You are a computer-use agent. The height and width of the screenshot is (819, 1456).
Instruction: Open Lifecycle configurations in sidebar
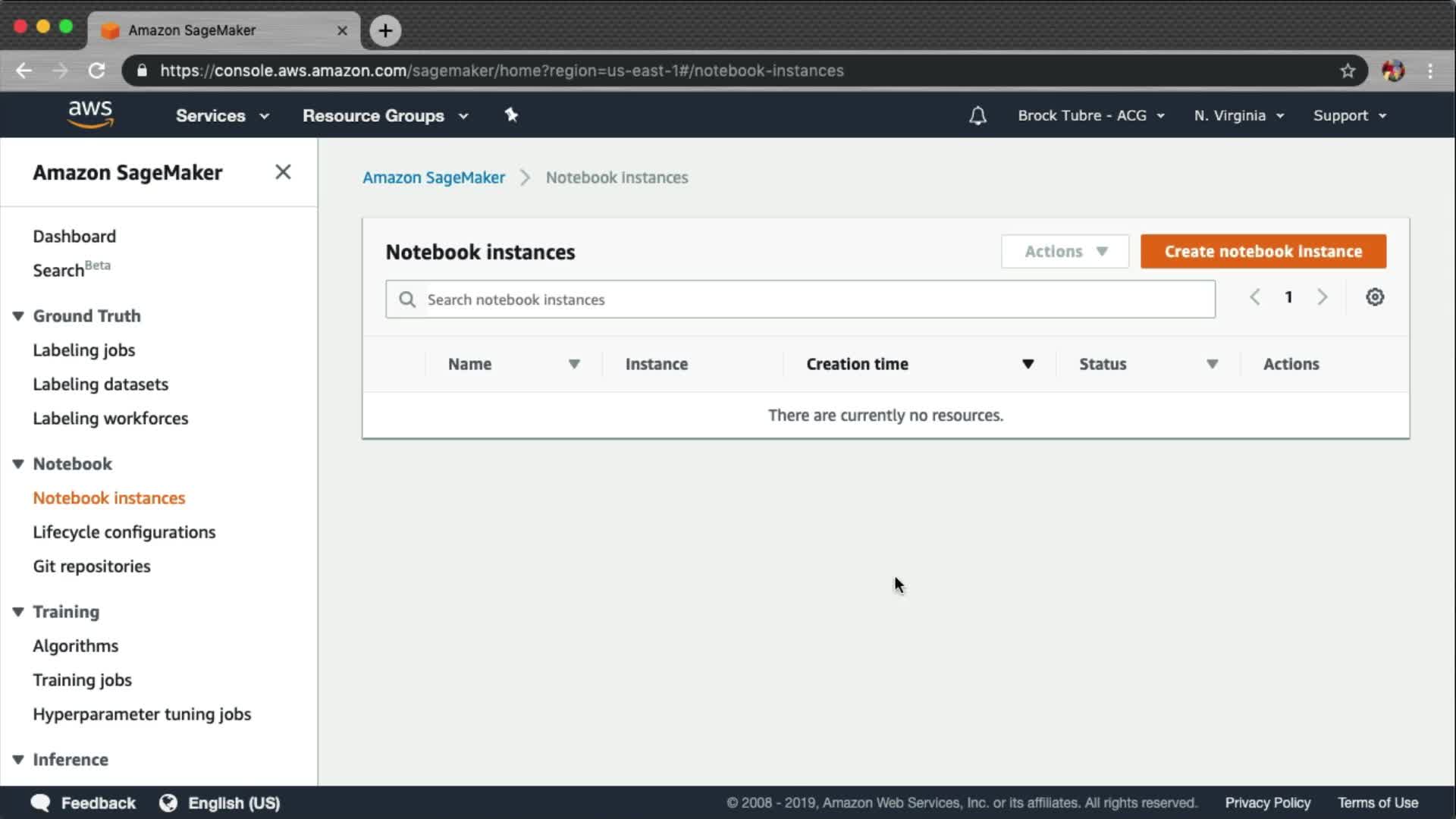(x=124, y=532)
